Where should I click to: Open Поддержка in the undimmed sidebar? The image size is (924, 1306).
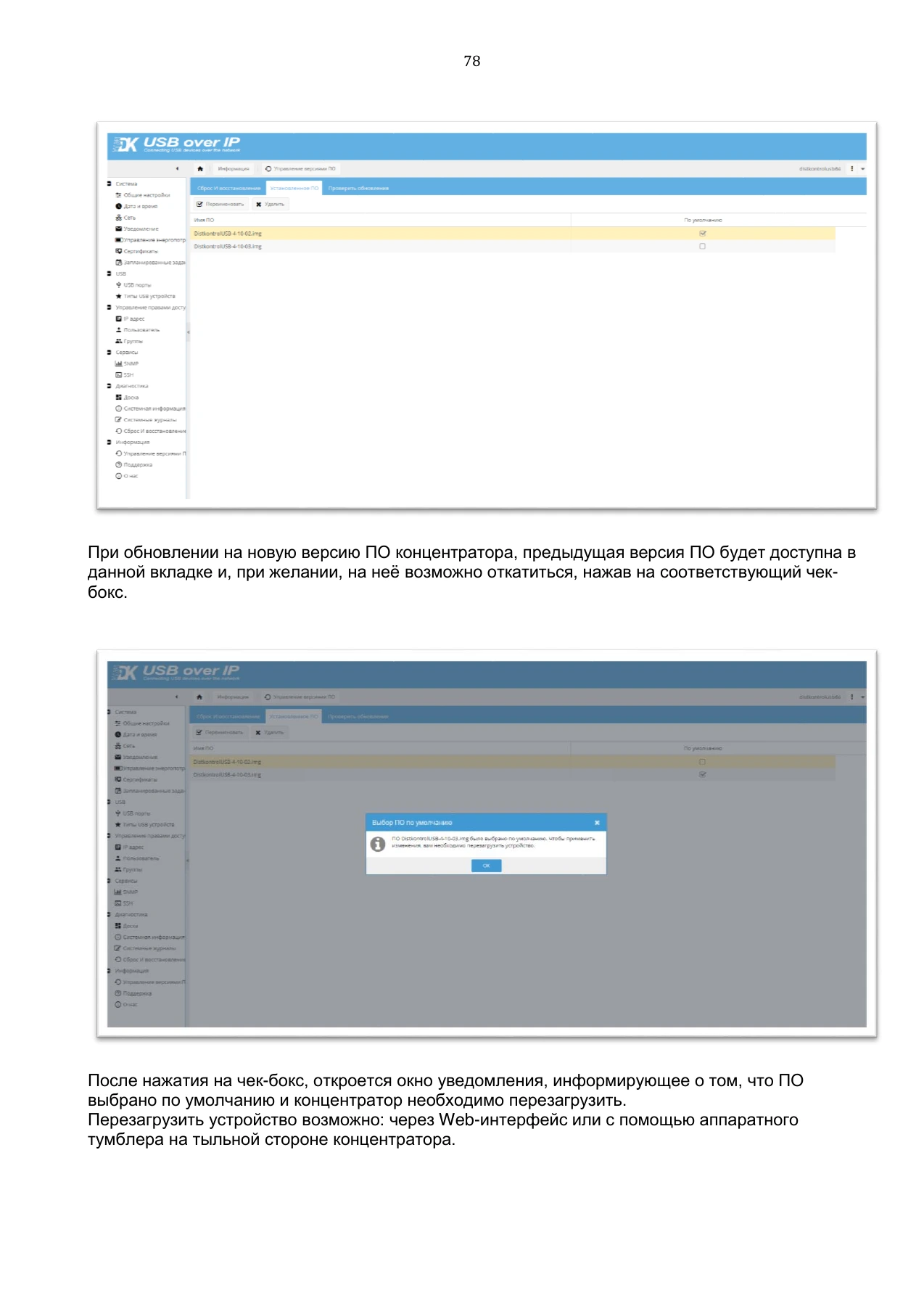134,464
